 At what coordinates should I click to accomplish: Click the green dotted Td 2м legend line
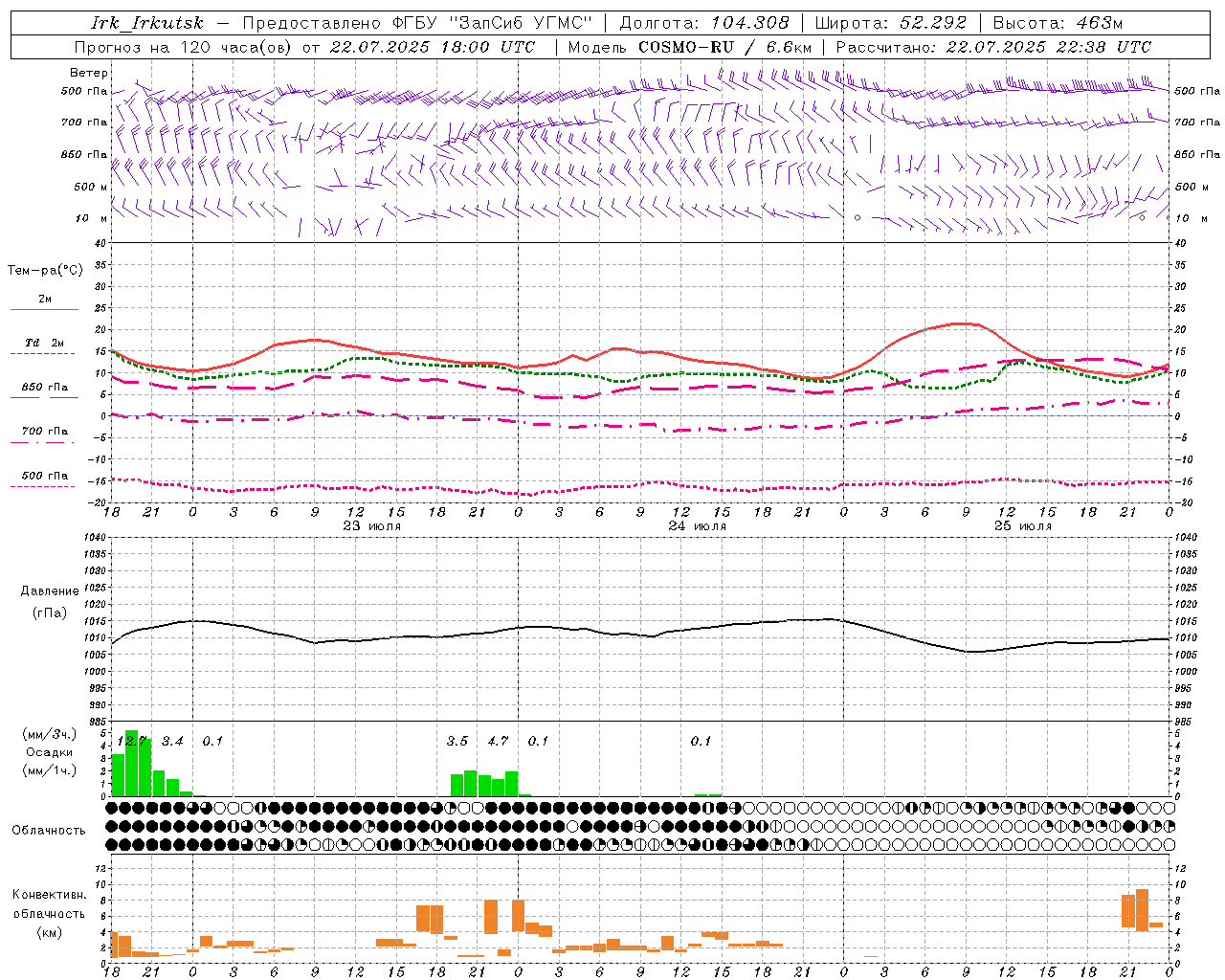[x=42, y=354]
